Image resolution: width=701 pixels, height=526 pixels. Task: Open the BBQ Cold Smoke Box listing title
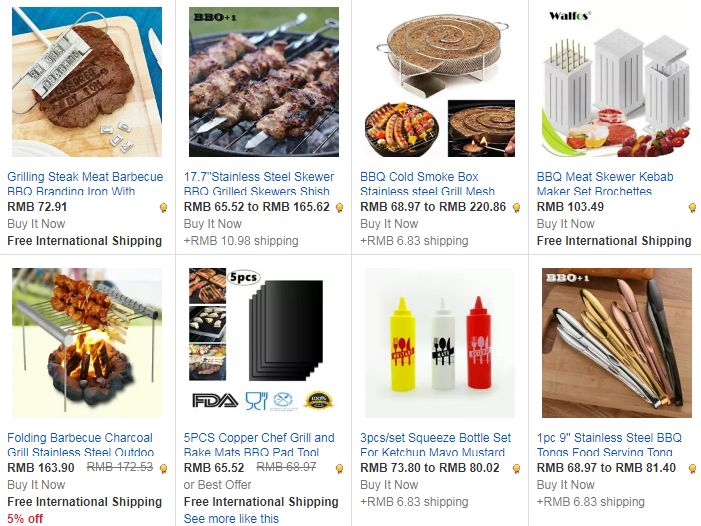[427, 183]
